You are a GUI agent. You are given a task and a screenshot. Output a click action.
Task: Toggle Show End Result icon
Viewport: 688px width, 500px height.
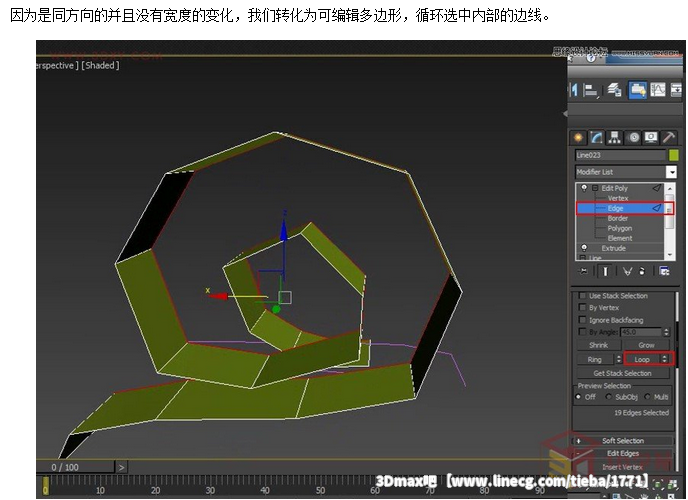coord(605,271)
